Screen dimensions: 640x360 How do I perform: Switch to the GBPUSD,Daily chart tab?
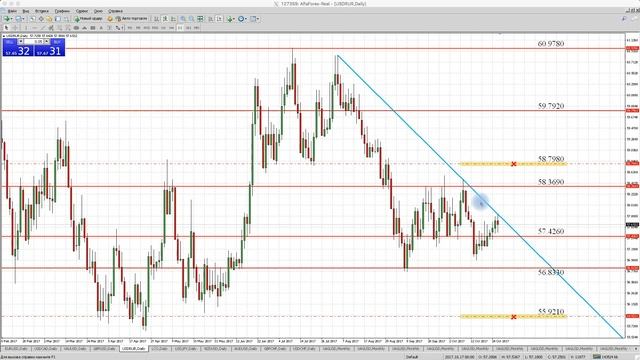tap(104, 349)
